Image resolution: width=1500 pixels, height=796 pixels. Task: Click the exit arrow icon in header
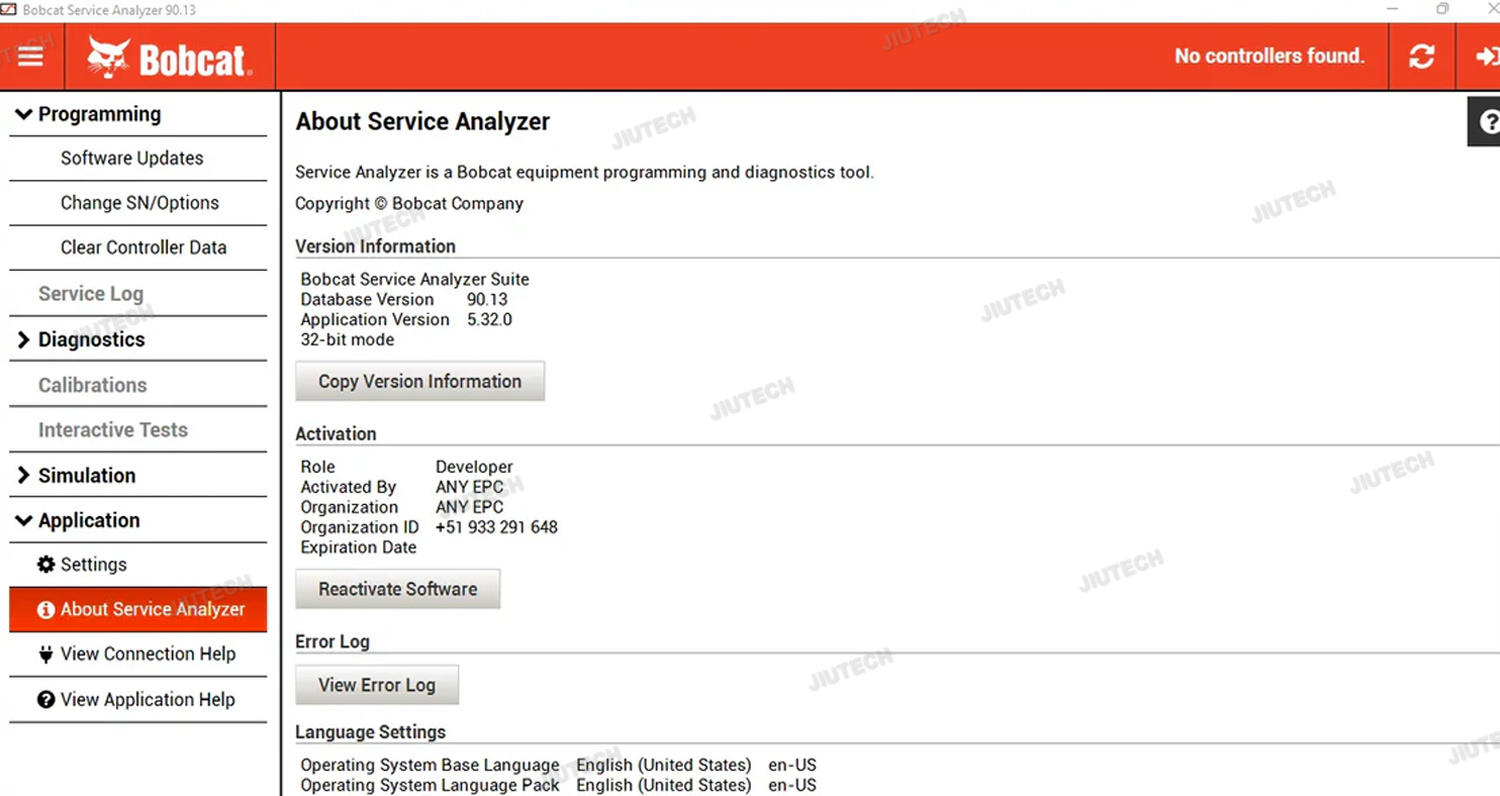[1487, 57]
